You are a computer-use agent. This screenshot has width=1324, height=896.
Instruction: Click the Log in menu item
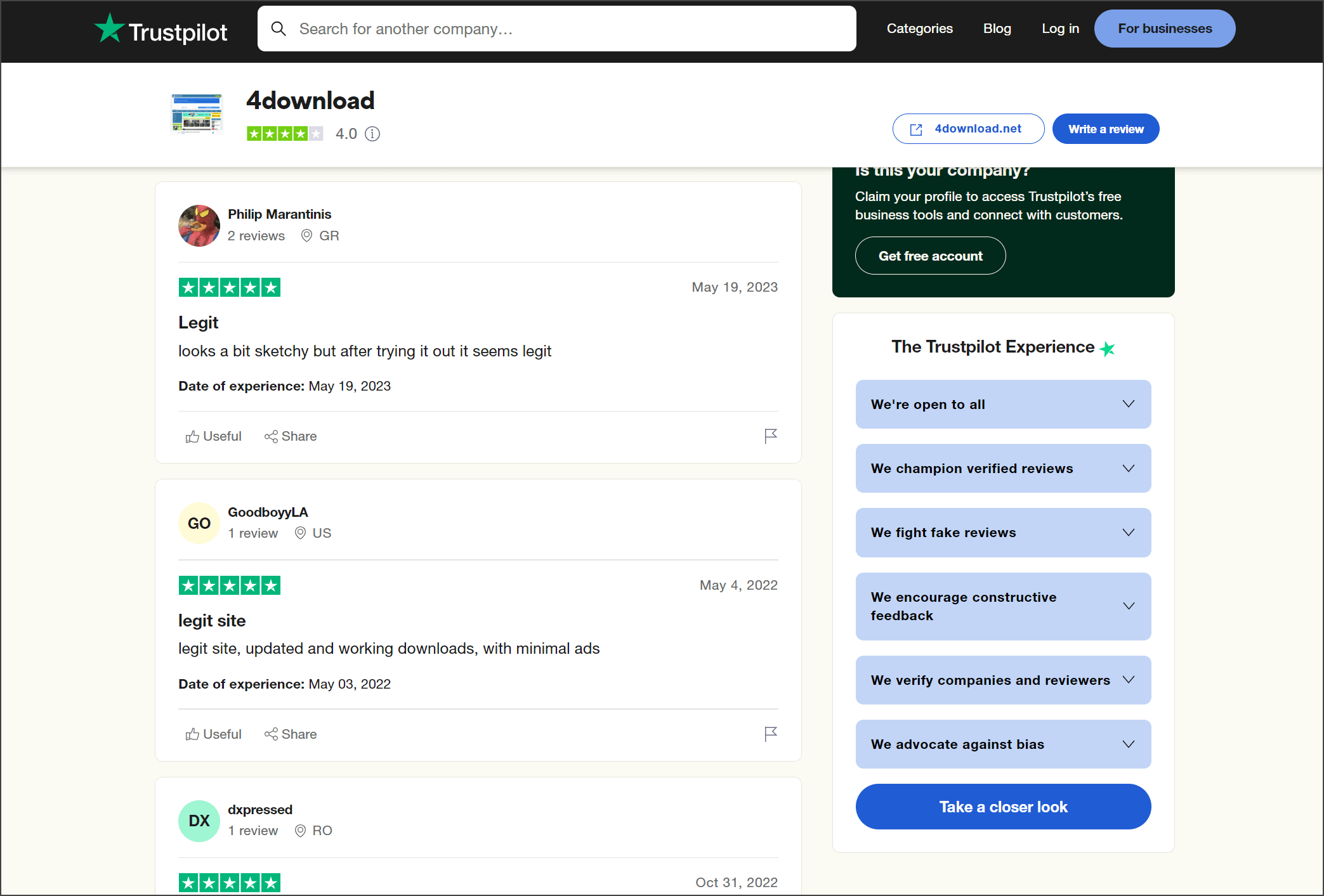pos(1059,28)
